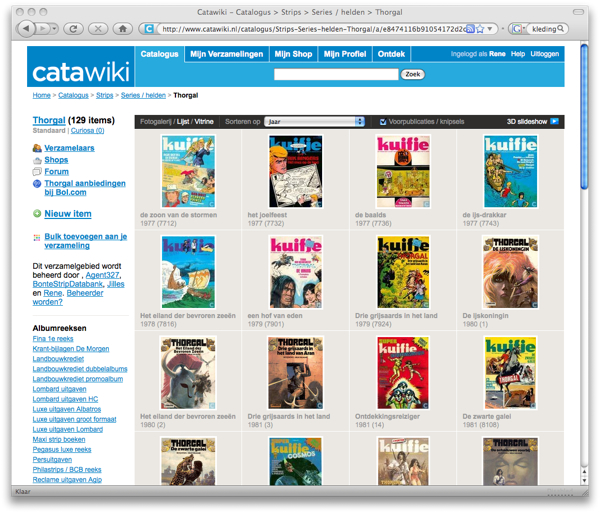This screenshot has width=600, height=513.
Task: Open Series / helden breadcrumb link
Action: coord(143,95)
